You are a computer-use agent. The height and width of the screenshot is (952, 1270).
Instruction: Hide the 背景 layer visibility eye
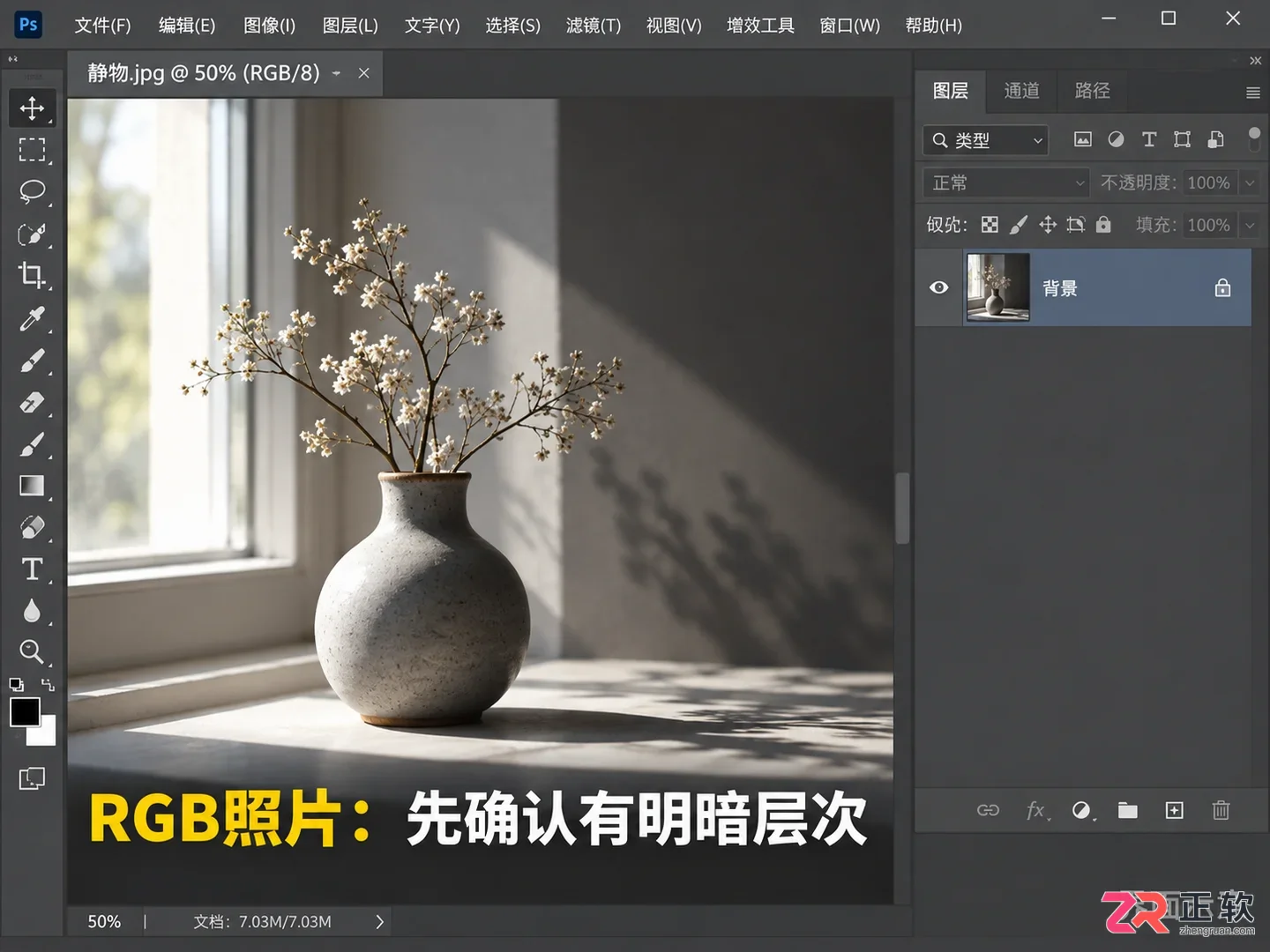(939, 288)
